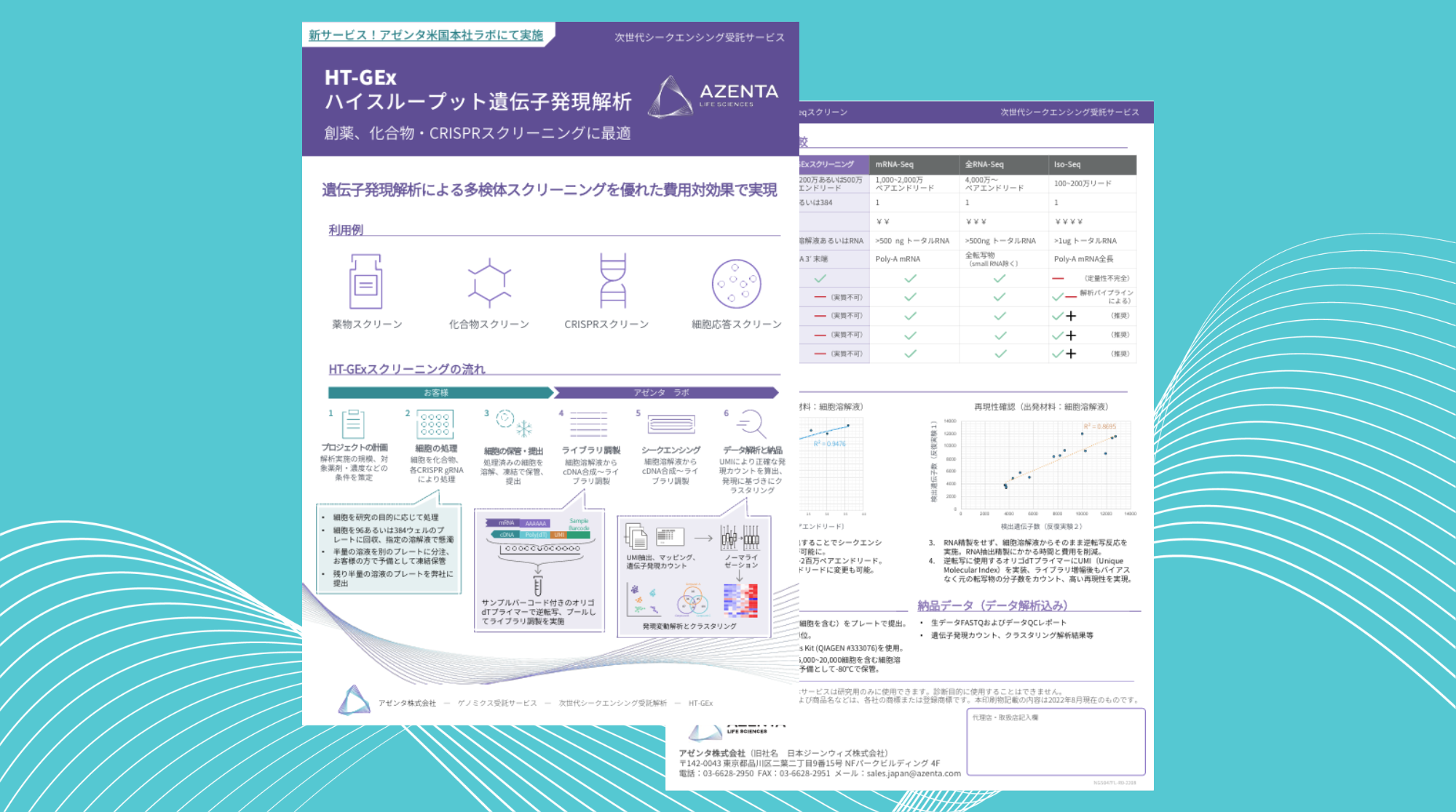
Task: Click the CRISPR screen DNA helix icon
Action: tap(612, 281)
